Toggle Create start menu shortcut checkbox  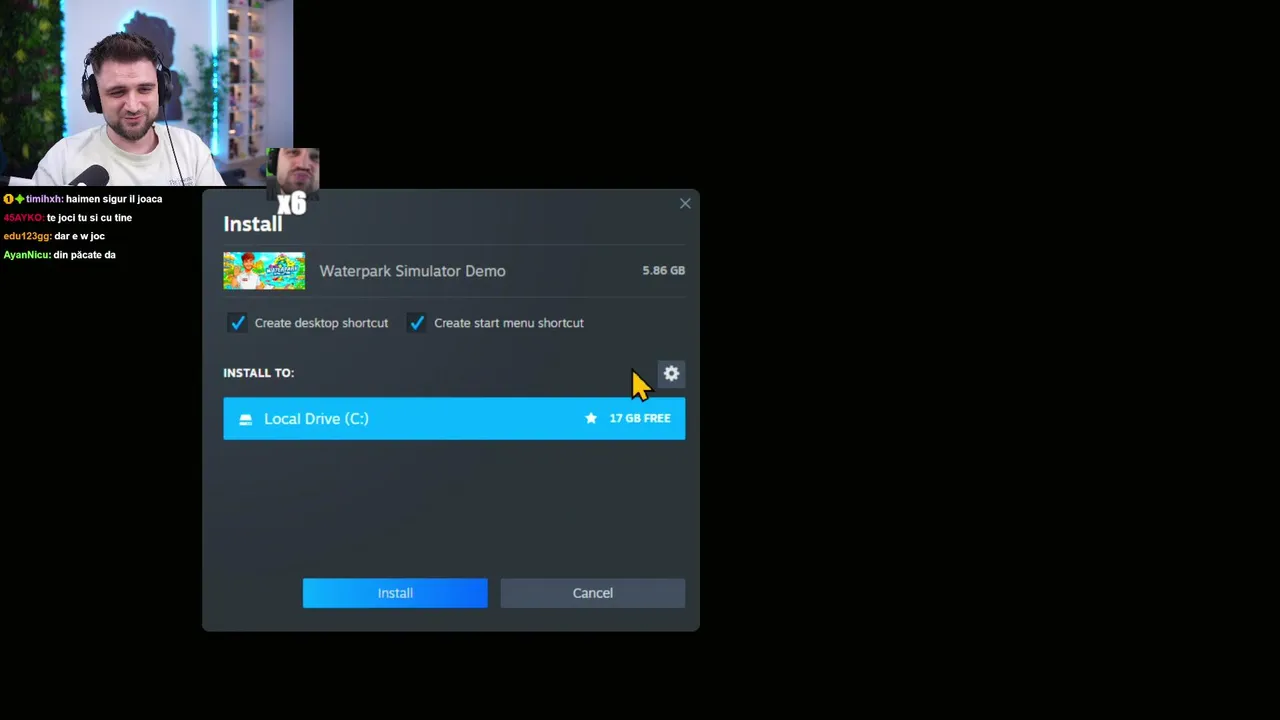[x=417, y=323]
